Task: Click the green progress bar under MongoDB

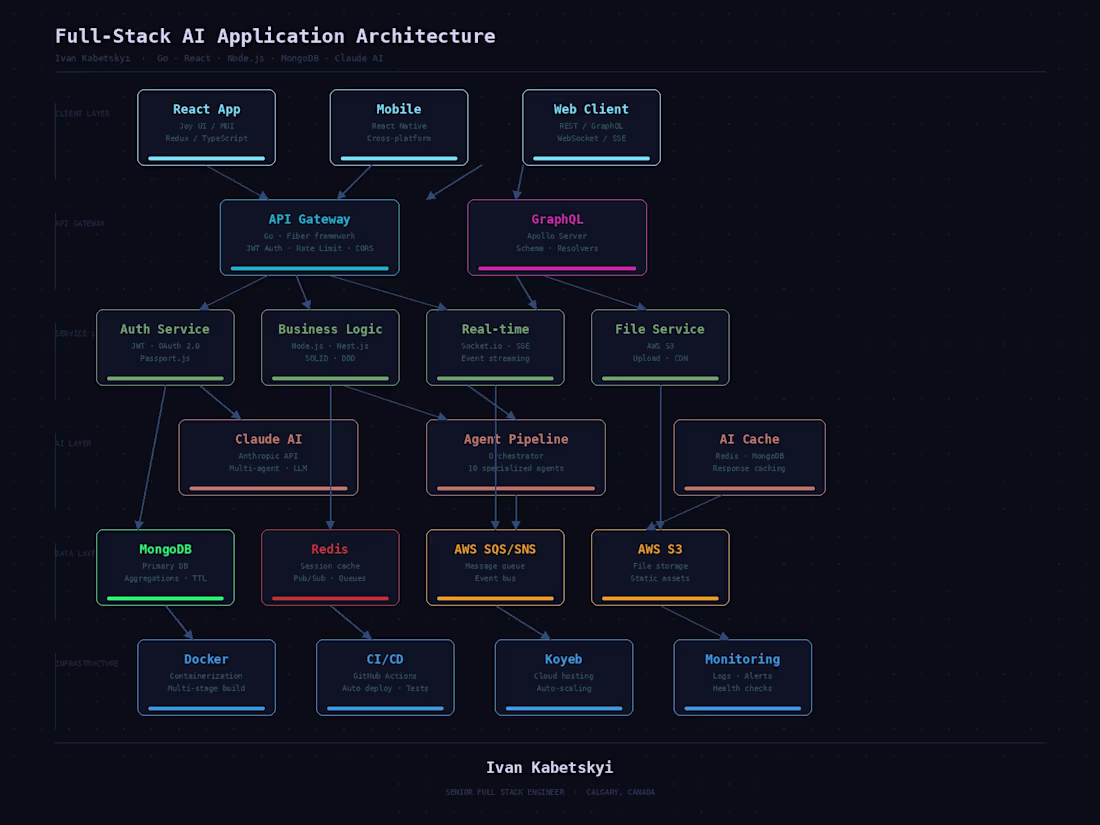Action: (x=165, y=599)
